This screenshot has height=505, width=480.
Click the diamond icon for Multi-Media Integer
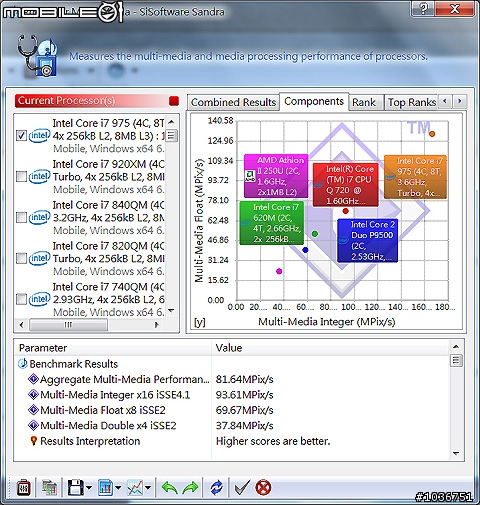click(x=33, y=394)
